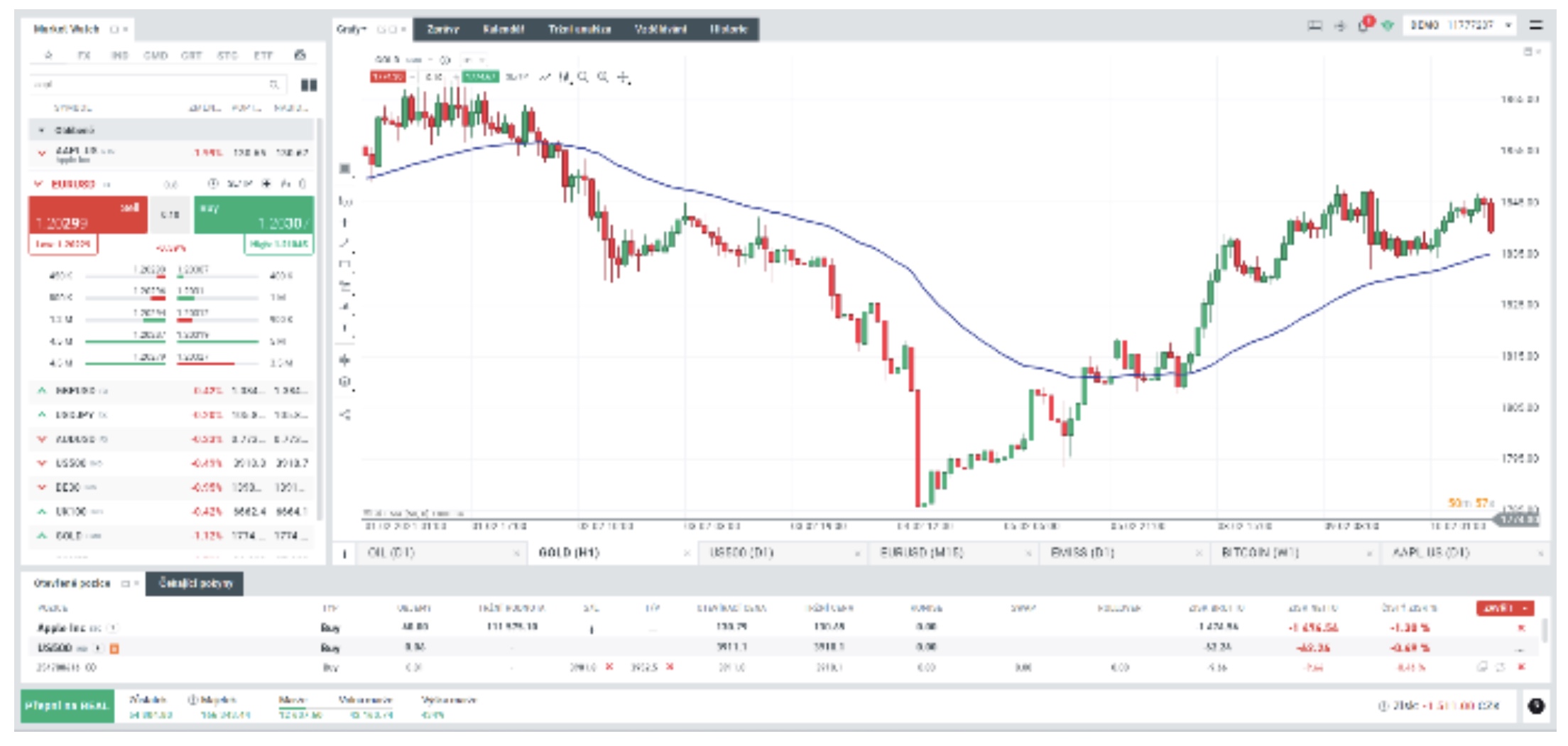1568x746 pixels.
Task: Click the green Přepnout na REAL button
Action: pos(67,706)
